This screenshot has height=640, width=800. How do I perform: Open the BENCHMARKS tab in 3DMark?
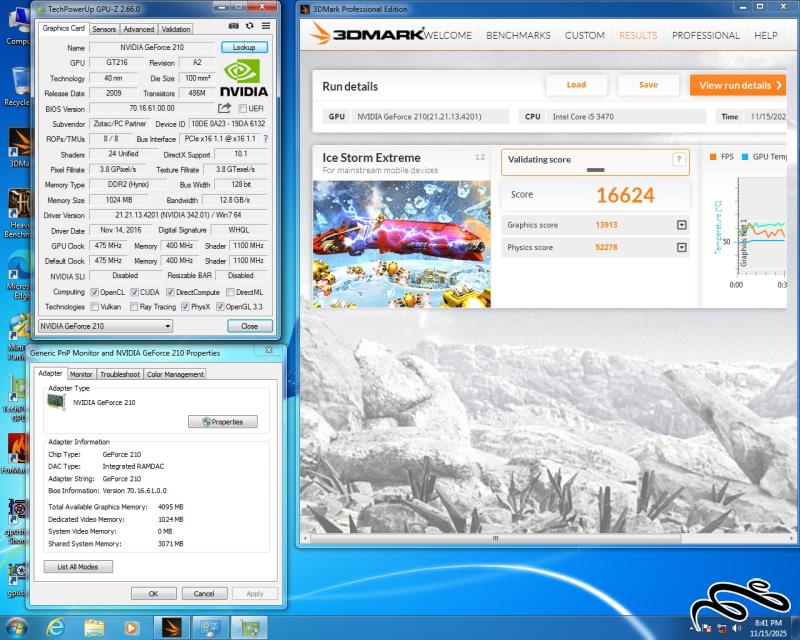(518, 35)
